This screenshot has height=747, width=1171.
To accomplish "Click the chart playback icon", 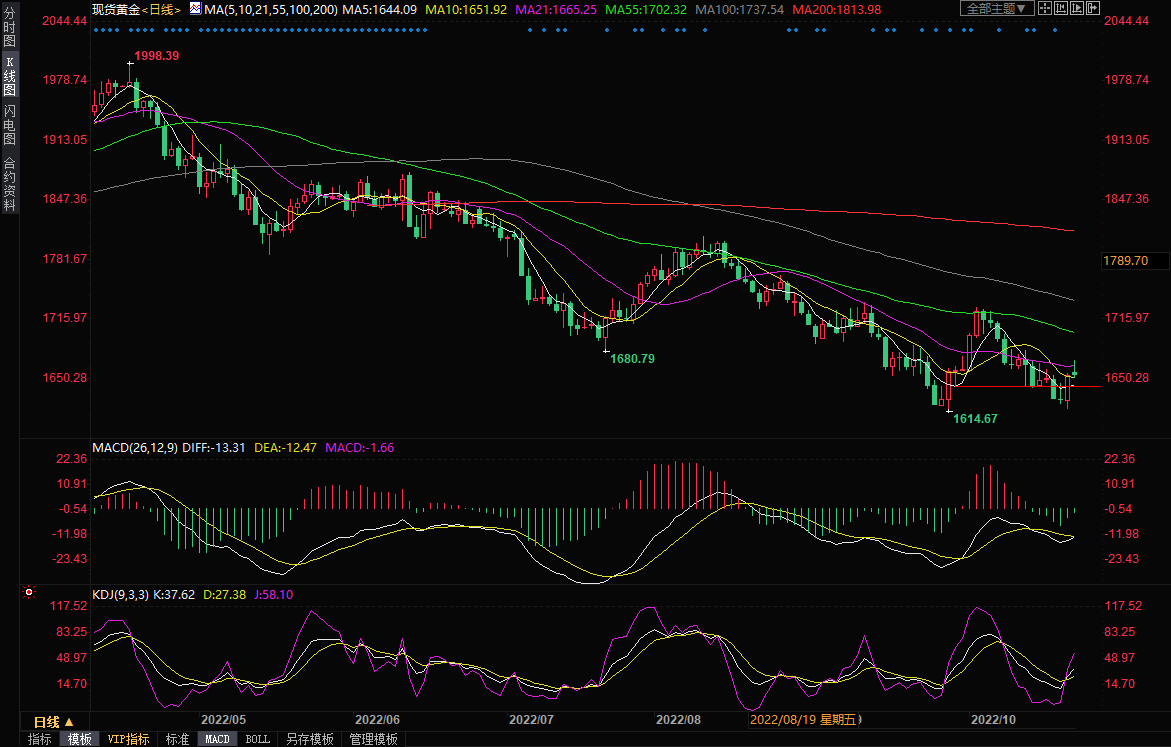I will (1077, 8).
